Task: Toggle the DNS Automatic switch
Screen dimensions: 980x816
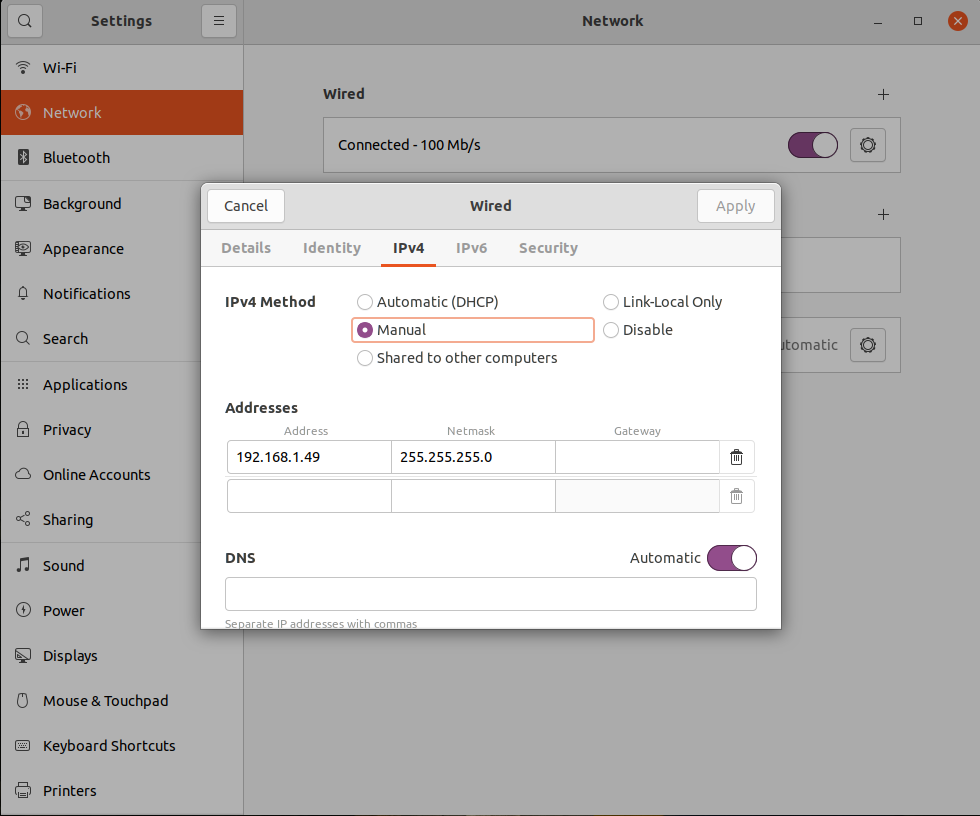Action: 732,558
